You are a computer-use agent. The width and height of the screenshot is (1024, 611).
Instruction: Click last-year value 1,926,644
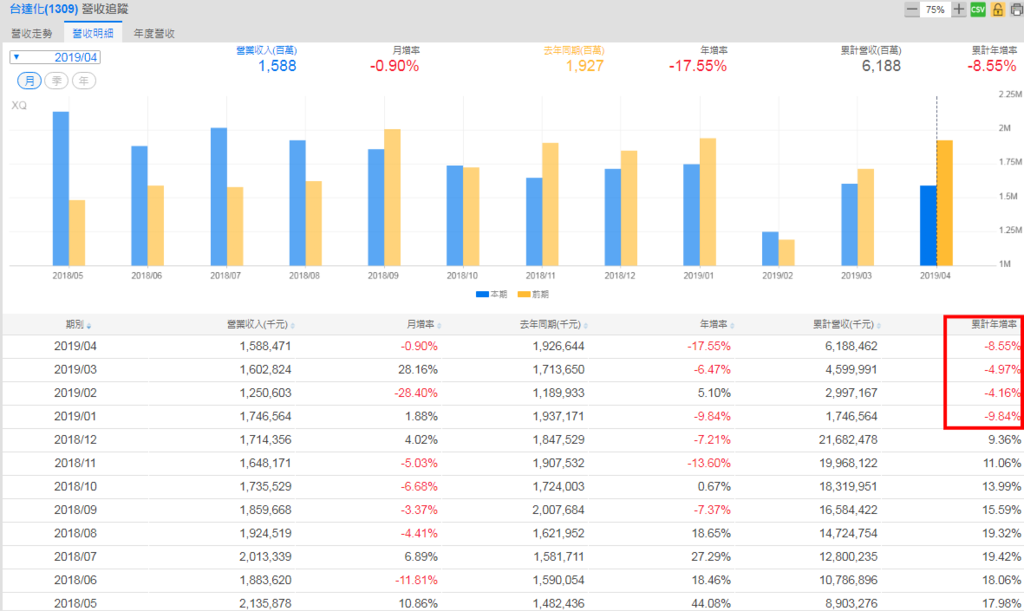click(x=558, y=346)
